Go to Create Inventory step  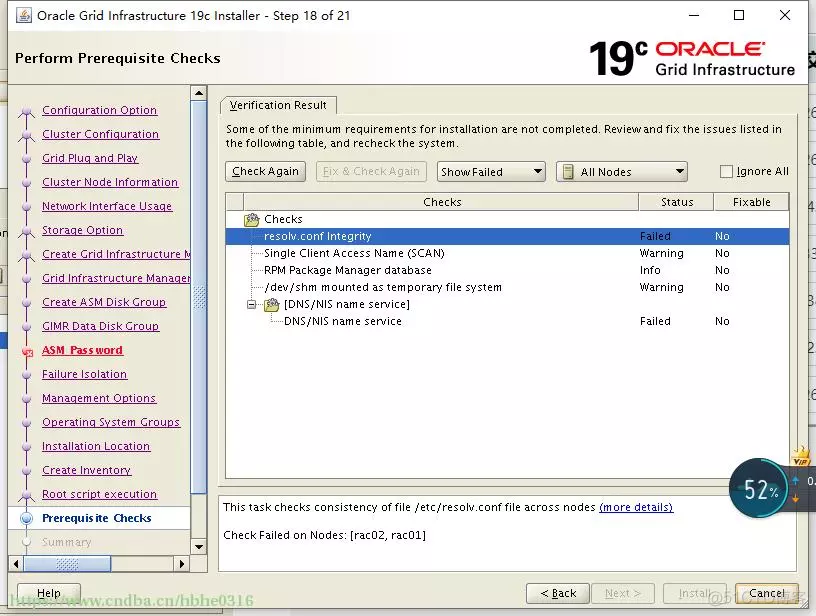[86, 470]
